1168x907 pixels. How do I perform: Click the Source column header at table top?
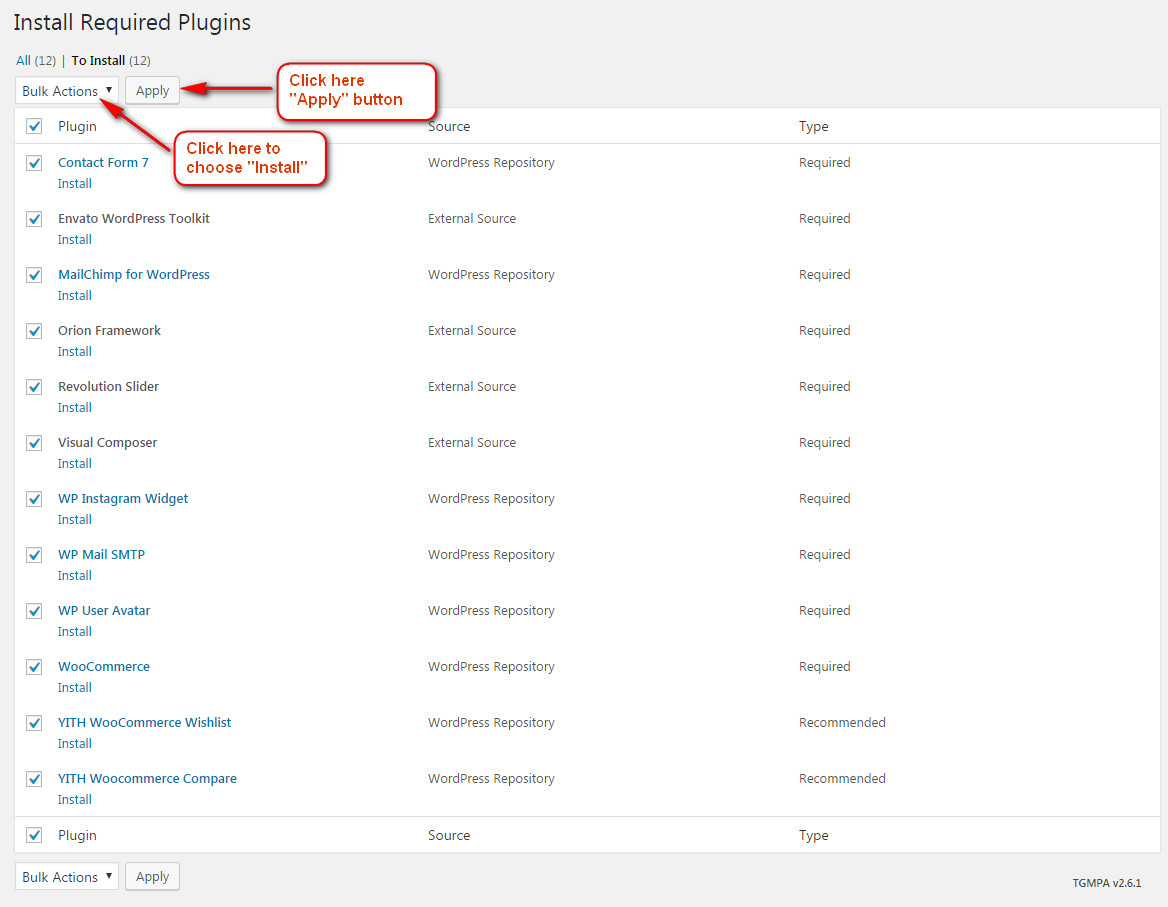(x=449, y=126)
